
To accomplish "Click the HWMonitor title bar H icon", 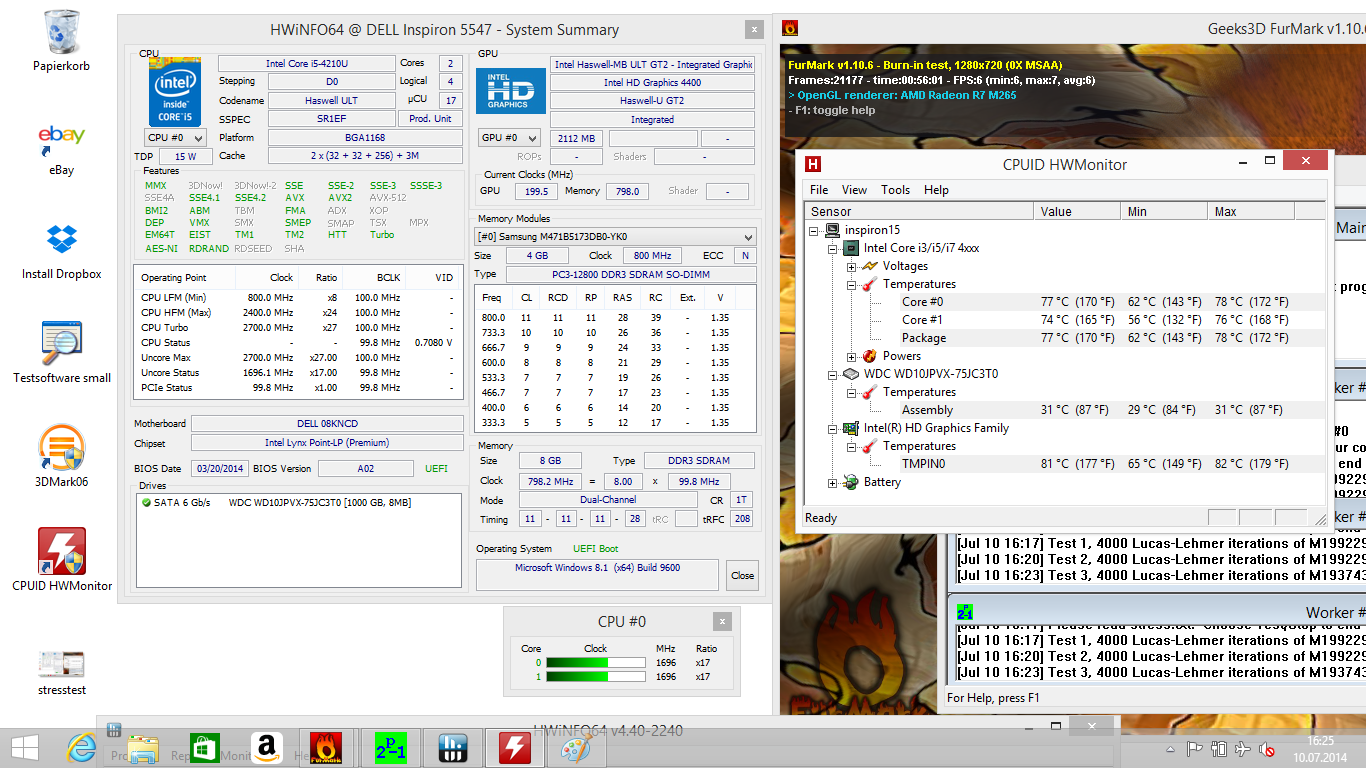I will coord(813,164).
